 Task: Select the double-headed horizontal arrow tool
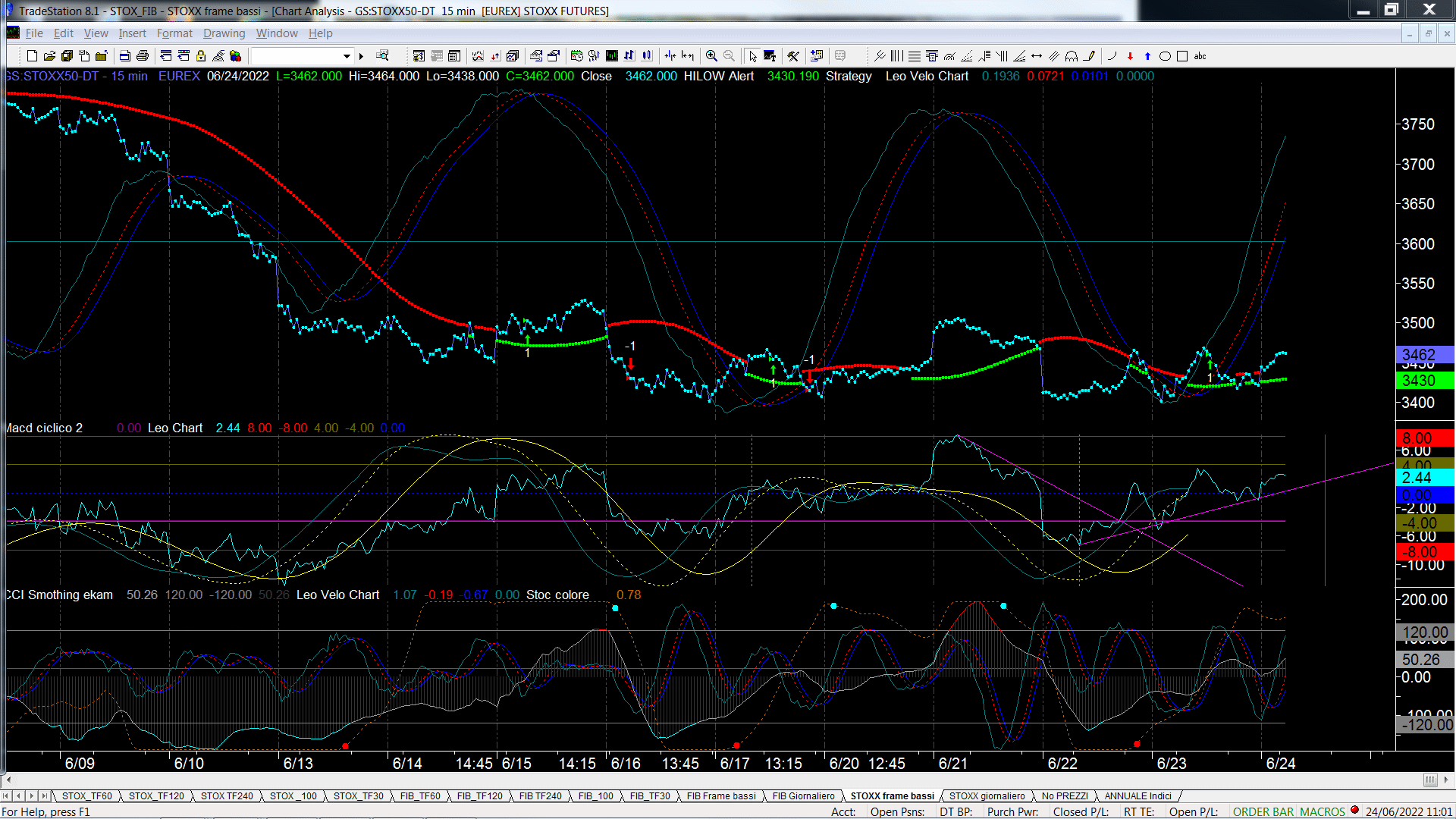(x=1037, y=56)
